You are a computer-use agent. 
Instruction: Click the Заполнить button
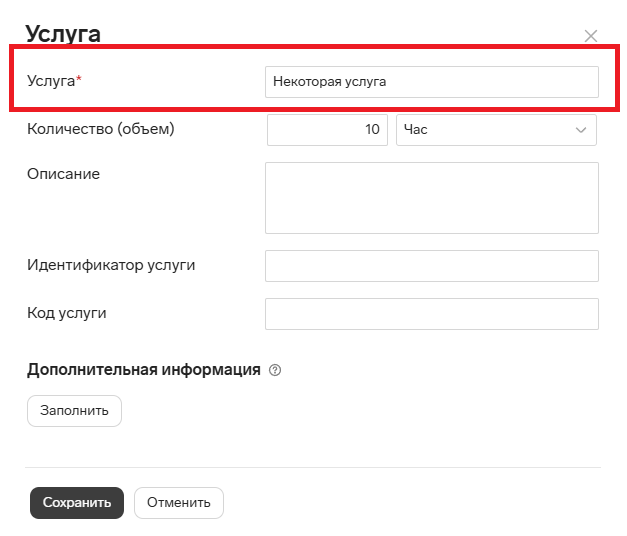[74, 411]
